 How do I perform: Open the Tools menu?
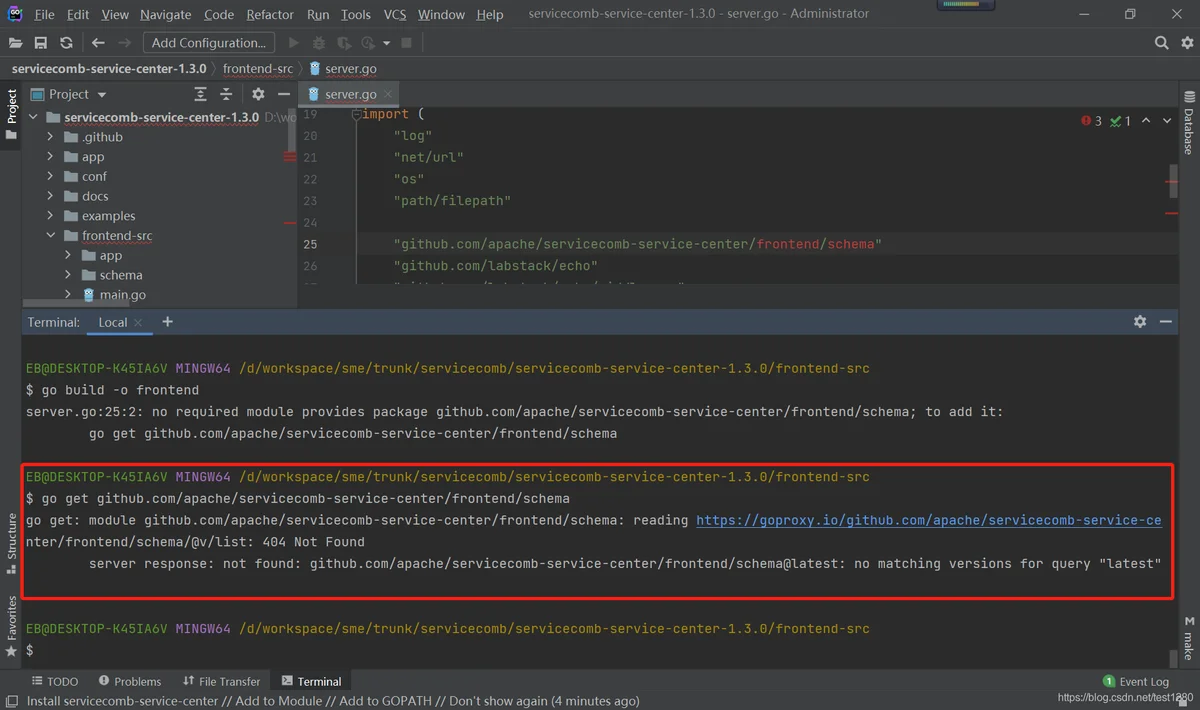pyautogui.click(x=355, y=14)
